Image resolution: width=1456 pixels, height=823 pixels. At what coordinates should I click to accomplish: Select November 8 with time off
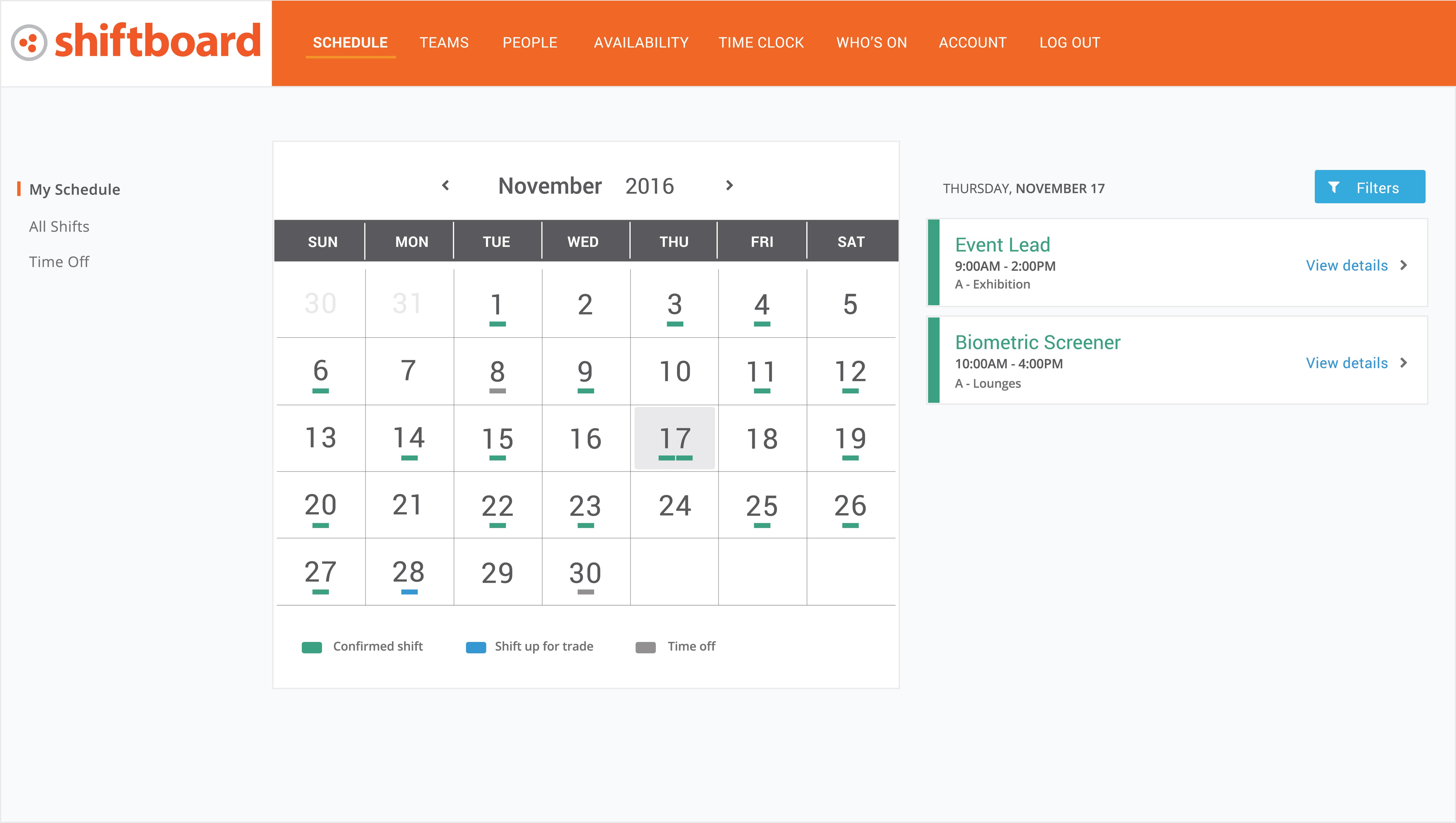[497, 372]
